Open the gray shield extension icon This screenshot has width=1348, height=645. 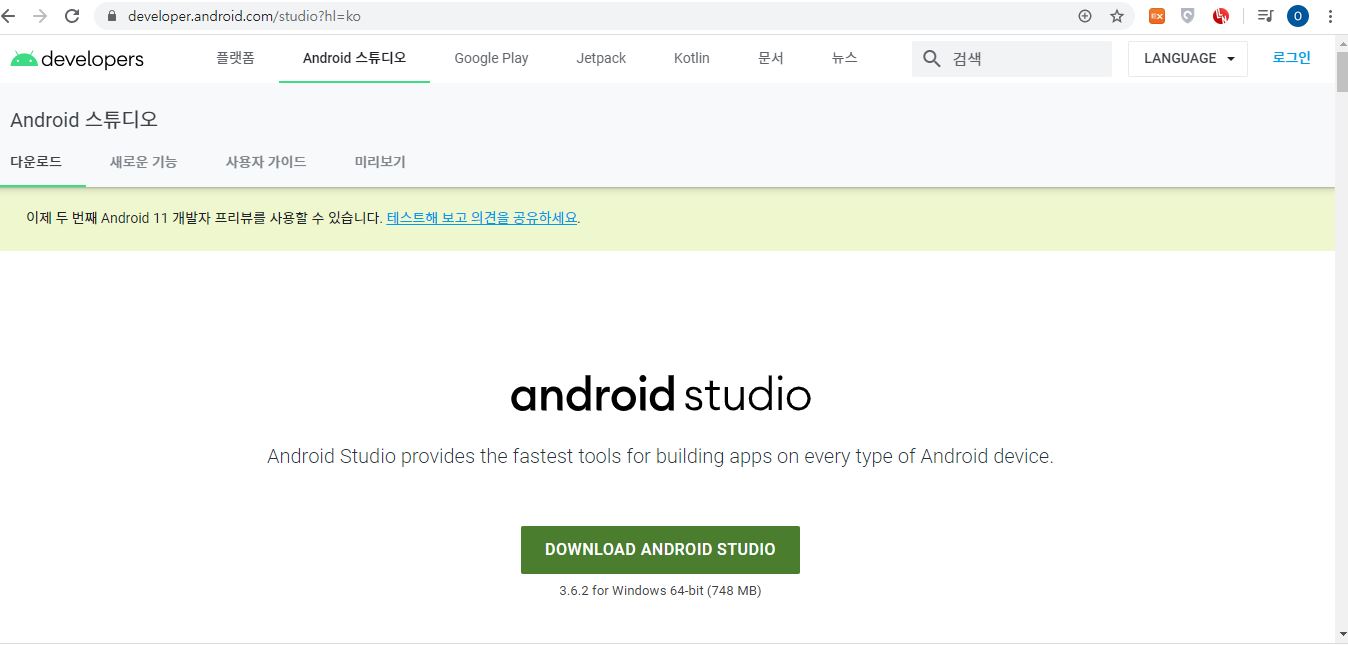(x=1188, y=16)
